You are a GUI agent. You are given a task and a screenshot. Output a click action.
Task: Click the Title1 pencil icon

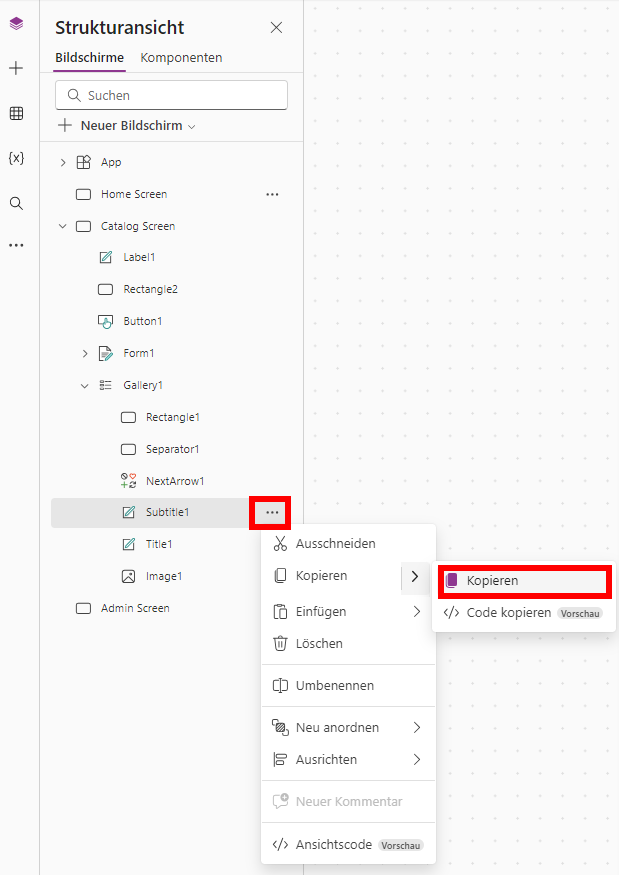click(128, 544)
